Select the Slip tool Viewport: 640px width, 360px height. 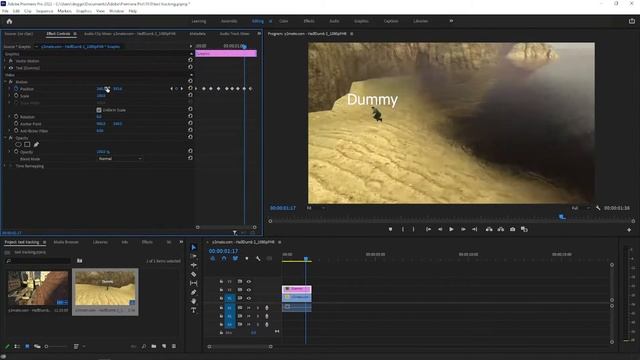coord(193,283)
